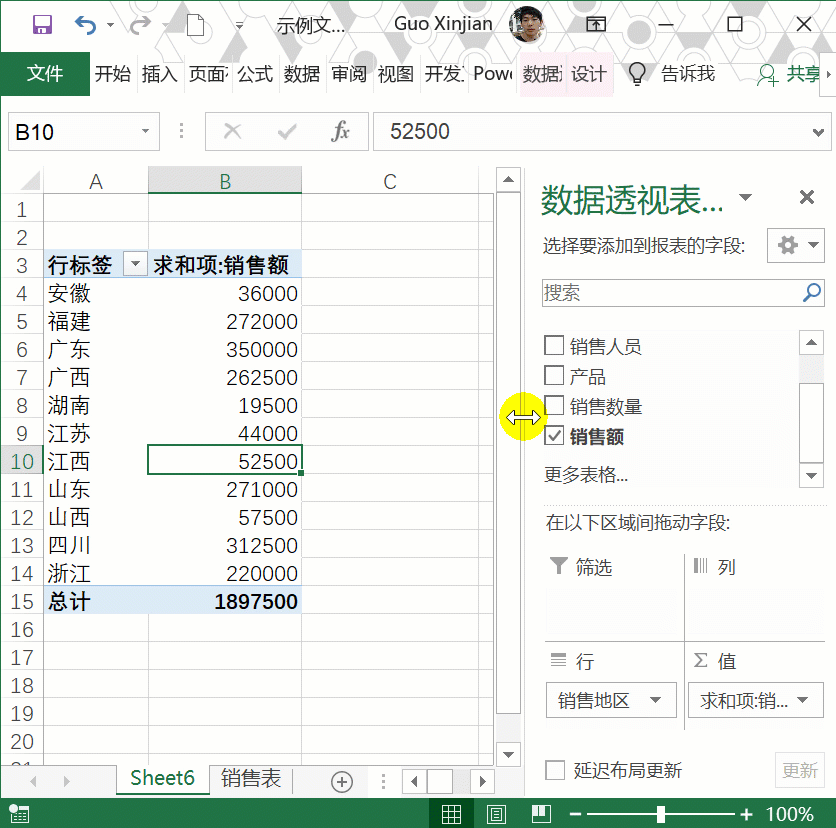Image resolution: width=836 pixels, height=828 pixels.
Task: Enable 延迟布局更新 checkbox
Action: pyautogui.click(x=555, y=770)
